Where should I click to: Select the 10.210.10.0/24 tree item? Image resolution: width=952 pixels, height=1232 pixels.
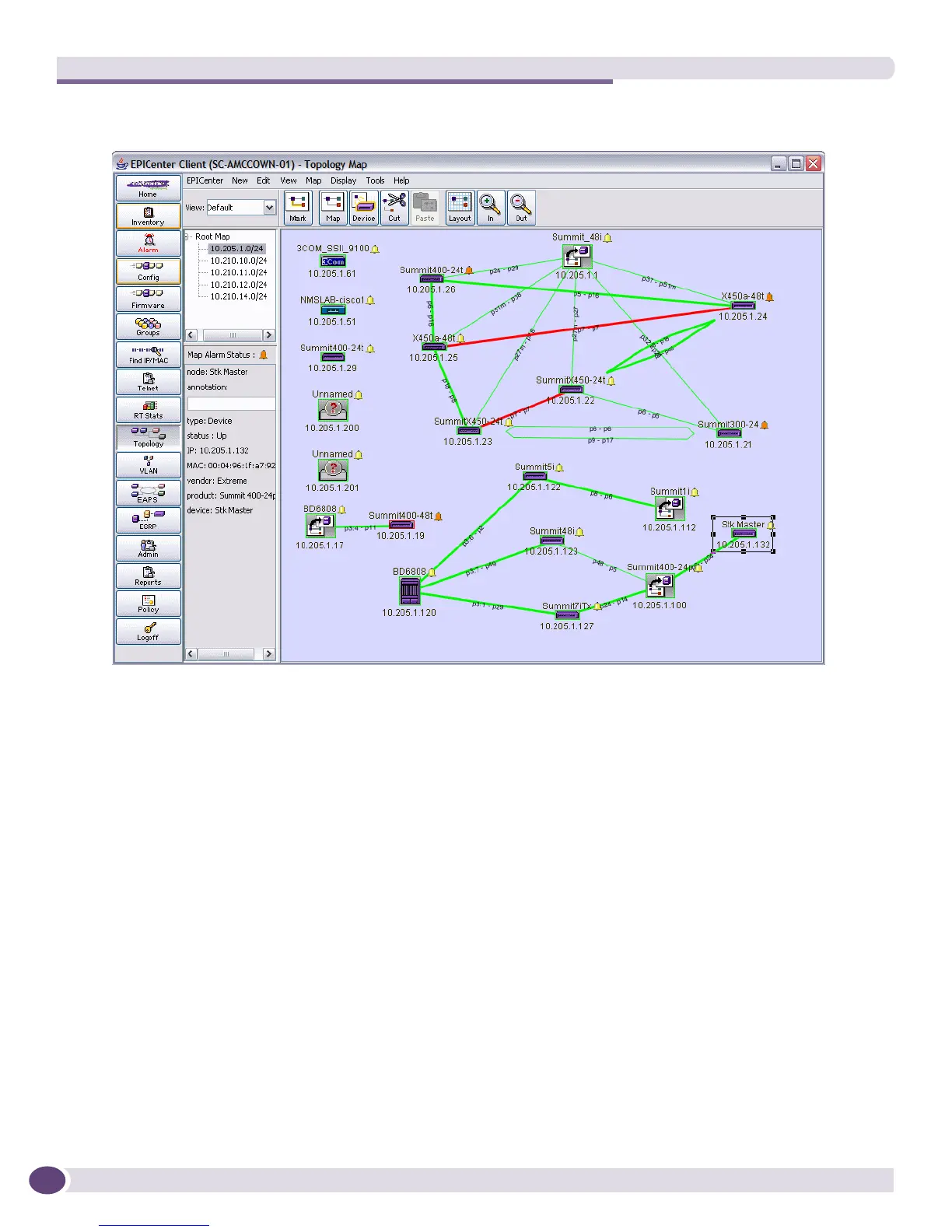(239, 261)
